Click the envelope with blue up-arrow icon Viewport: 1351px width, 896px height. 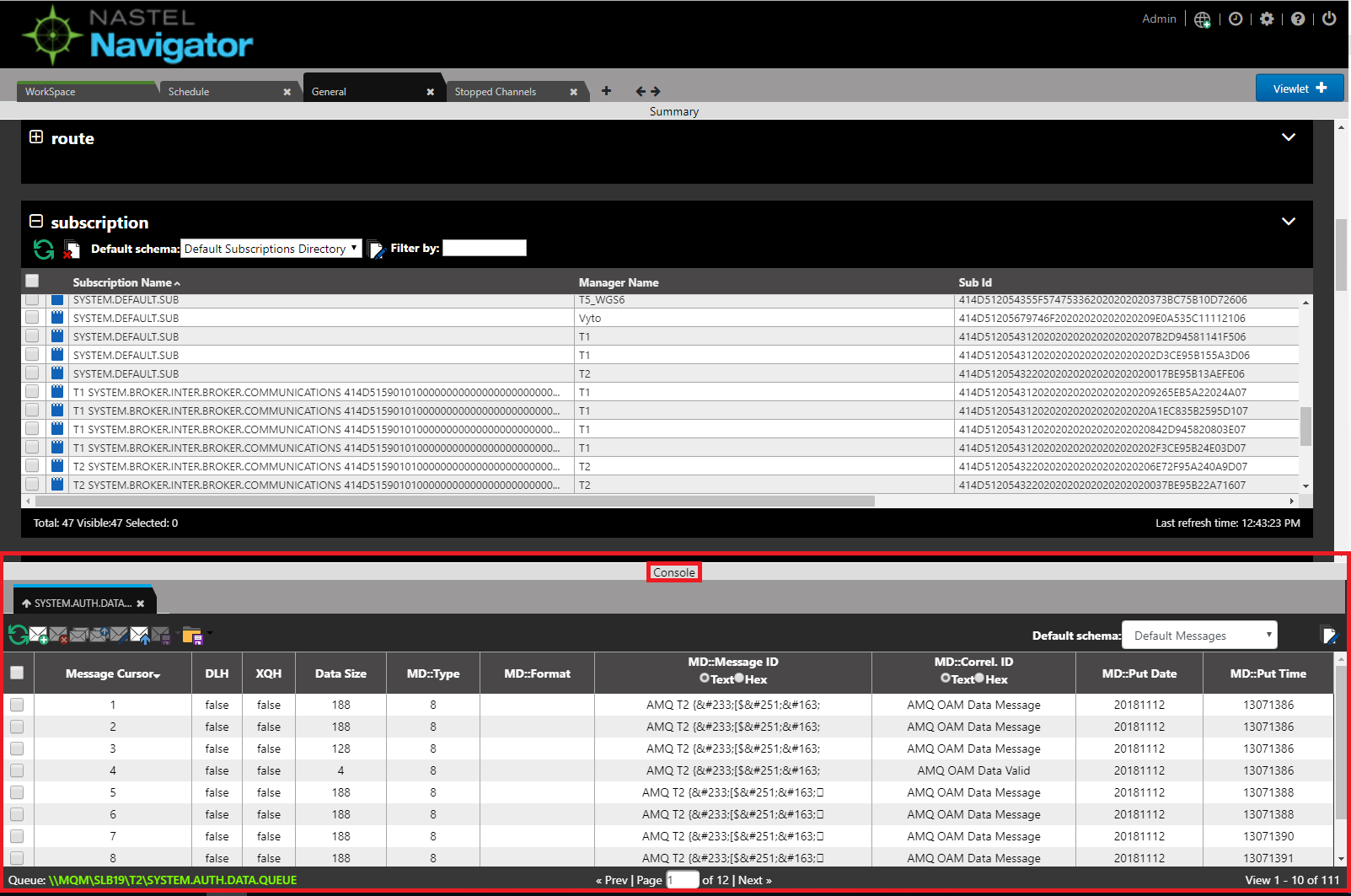(140, 636)
